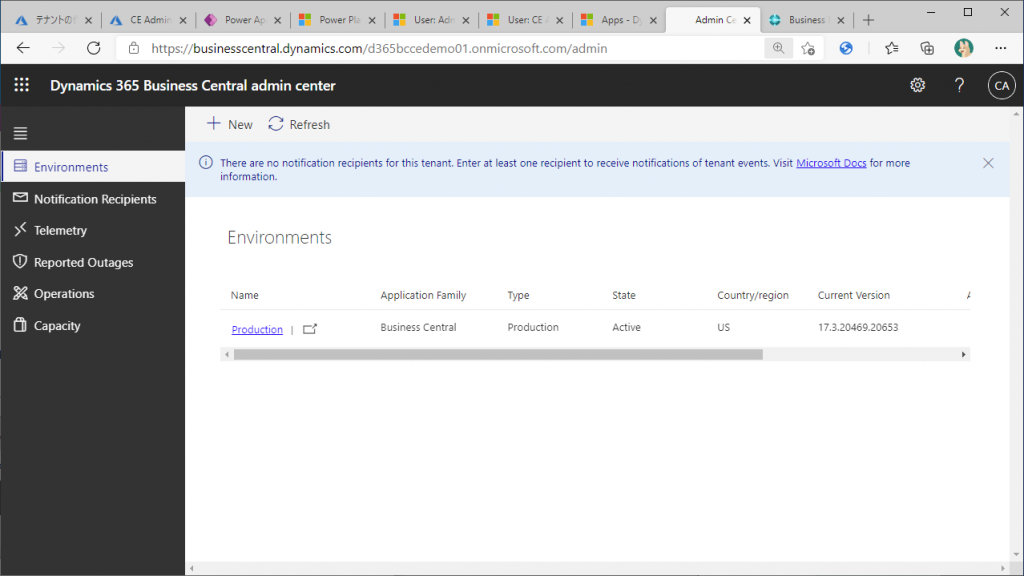Click the Type column header

519,295
